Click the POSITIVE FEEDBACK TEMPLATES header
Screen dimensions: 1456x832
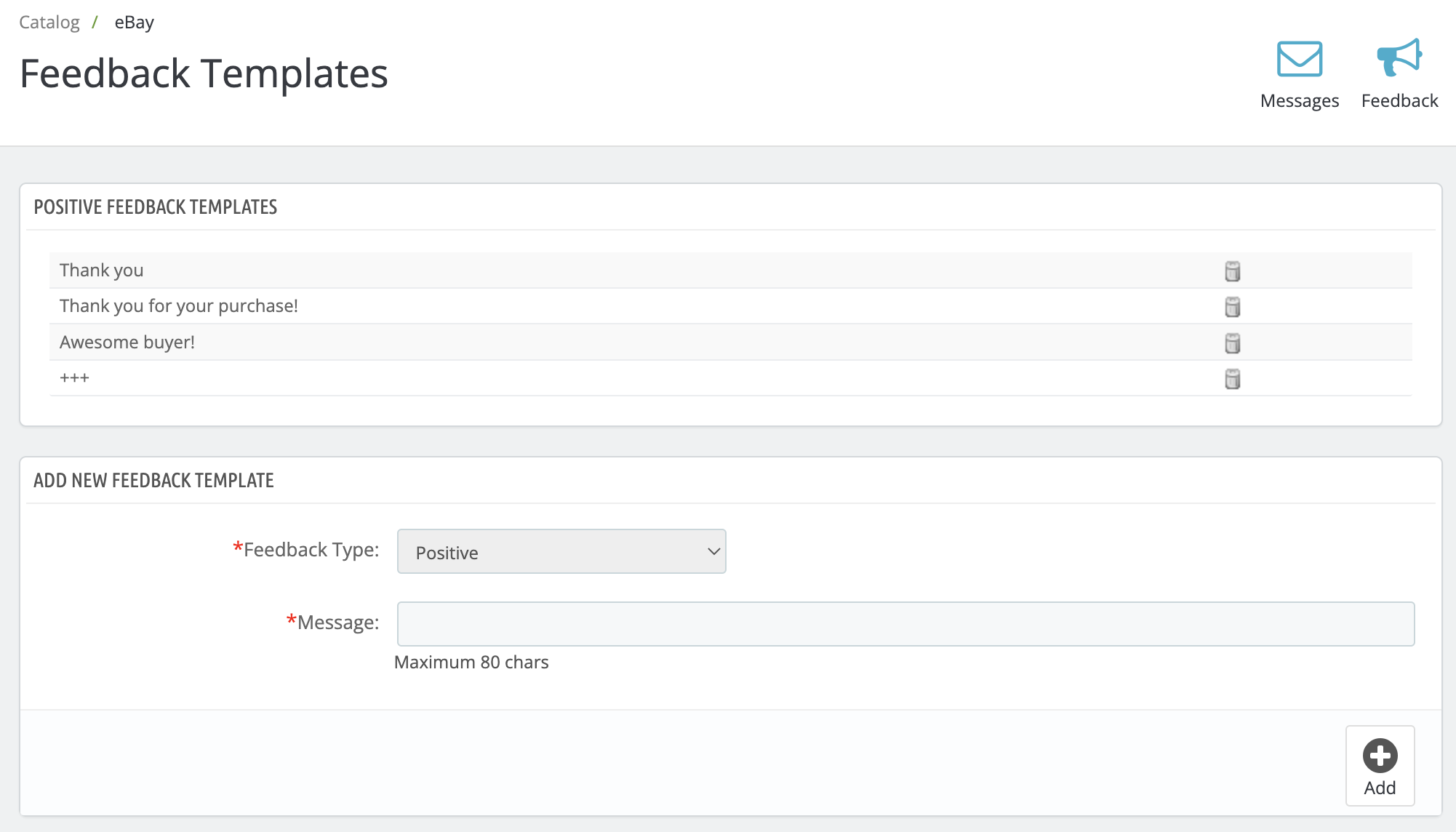[x=155, y=207]
